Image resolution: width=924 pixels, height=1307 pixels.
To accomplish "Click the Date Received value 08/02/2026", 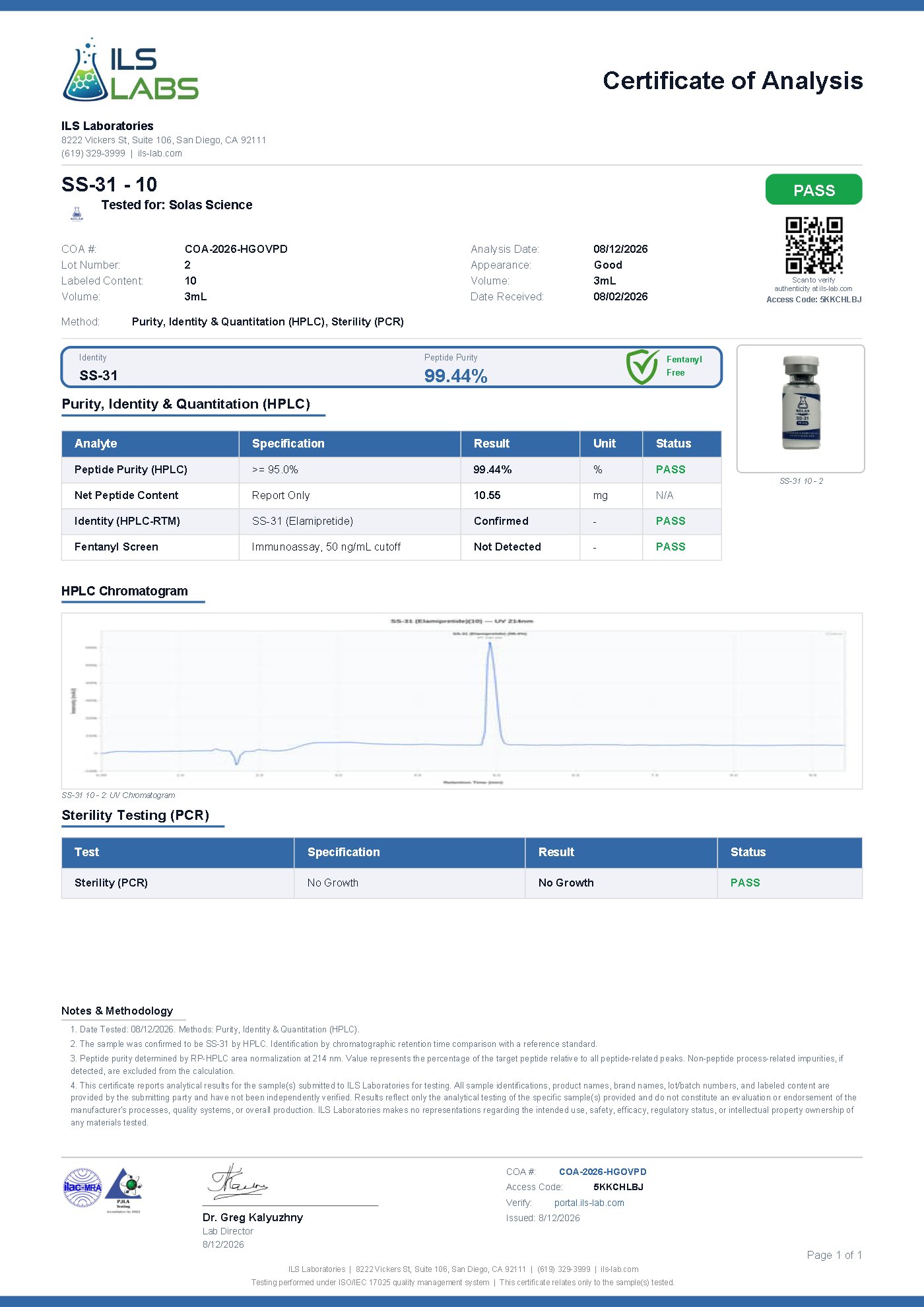I will 620,296.
